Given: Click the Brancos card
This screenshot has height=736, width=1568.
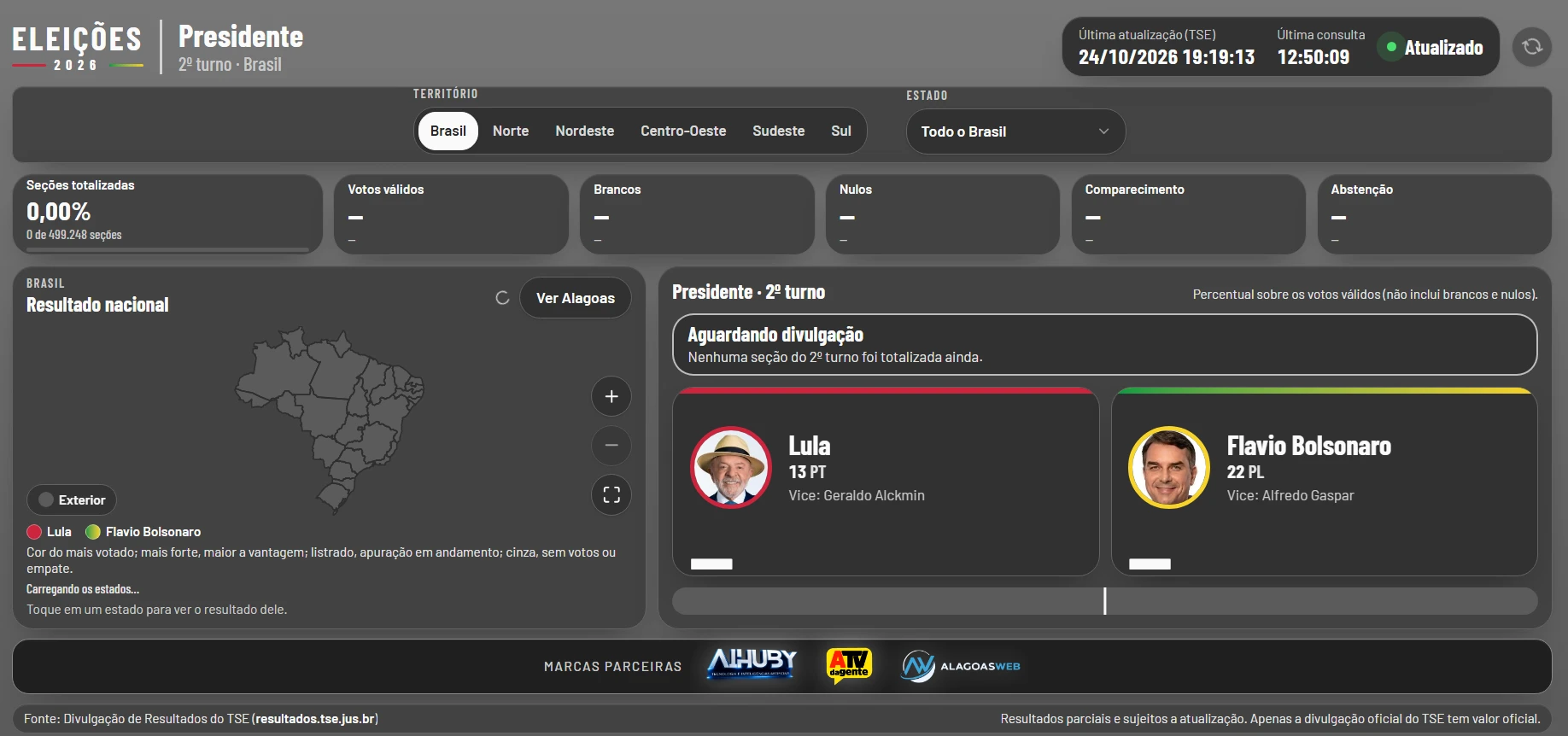Looking at the screenshot, I should click(x=697, y=214).
